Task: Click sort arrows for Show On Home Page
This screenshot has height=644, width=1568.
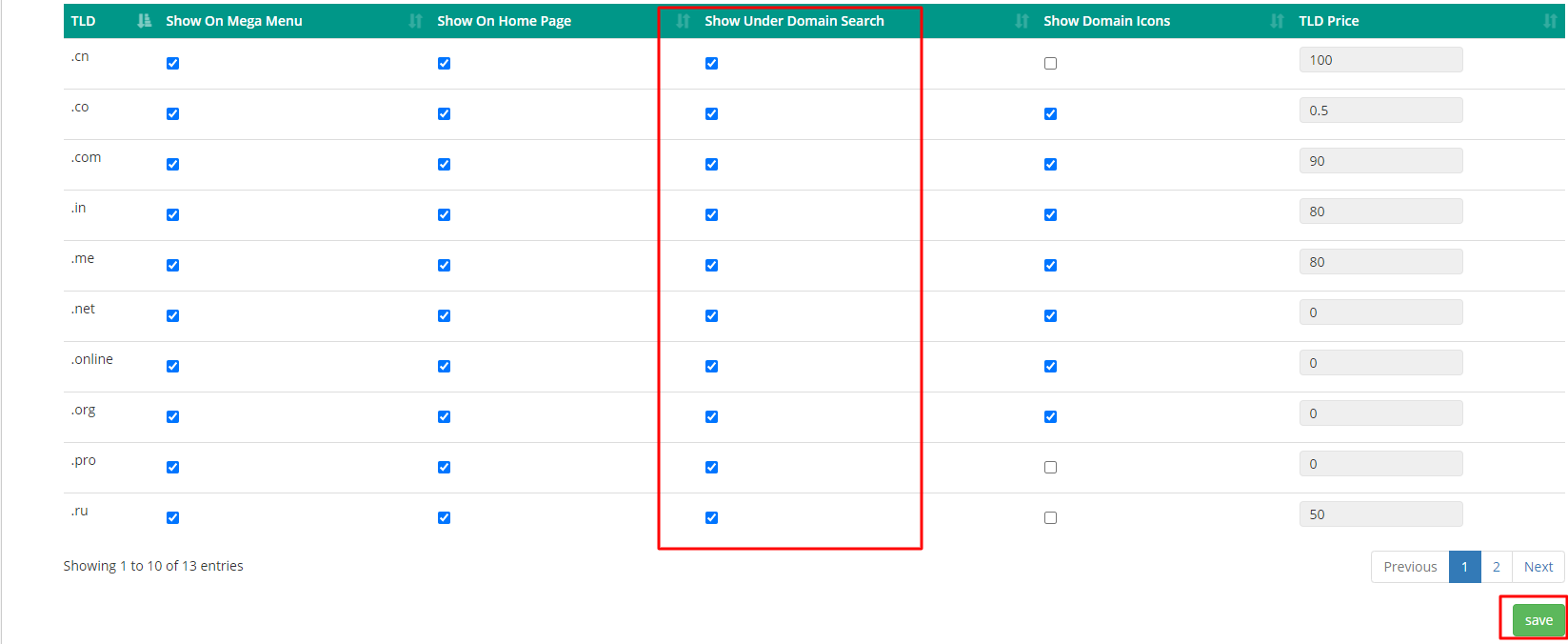Action: pos(683,21)
